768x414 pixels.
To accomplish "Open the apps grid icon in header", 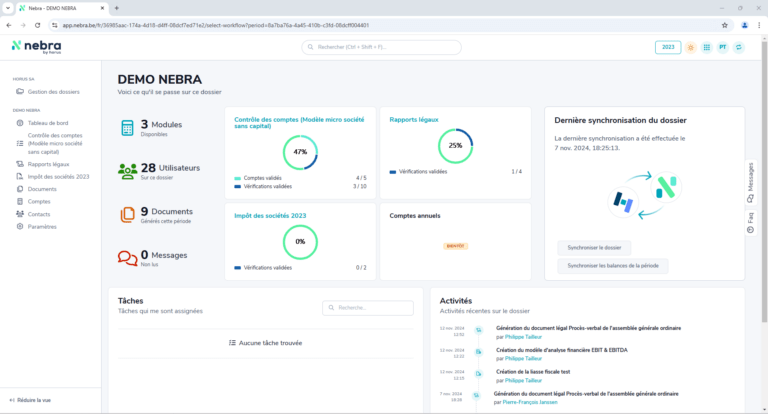I will pos(707,48).
